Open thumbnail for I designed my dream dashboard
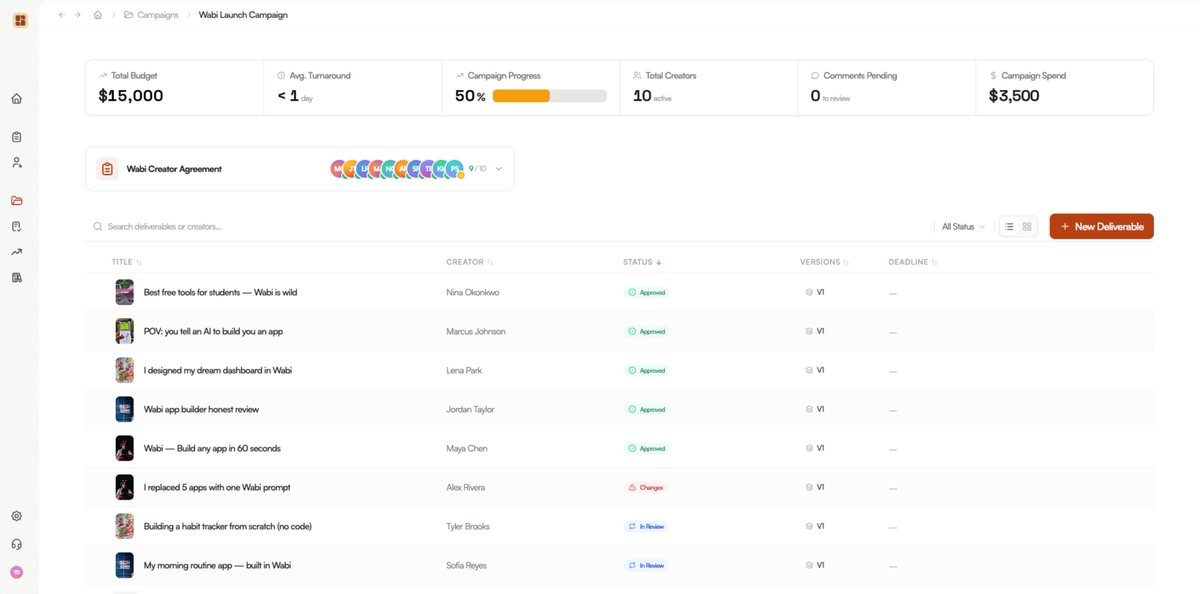 click(124, 370)
